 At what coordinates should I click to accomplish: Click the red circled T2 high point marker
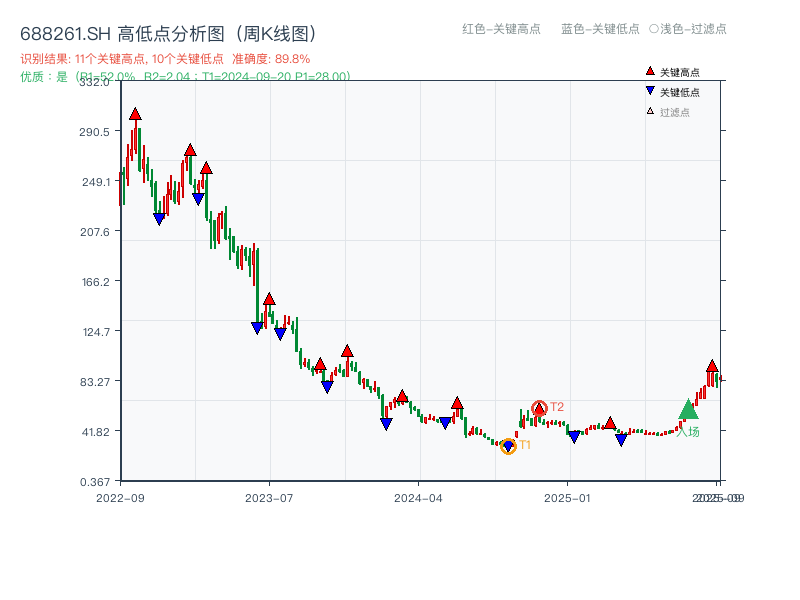click(x=539, y=407)
